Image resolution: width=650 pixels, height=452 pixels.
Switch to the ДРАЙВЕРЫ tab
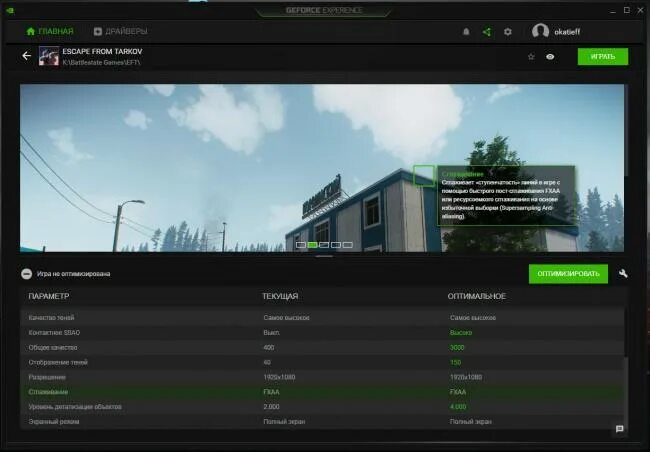[x=121, y=32]
